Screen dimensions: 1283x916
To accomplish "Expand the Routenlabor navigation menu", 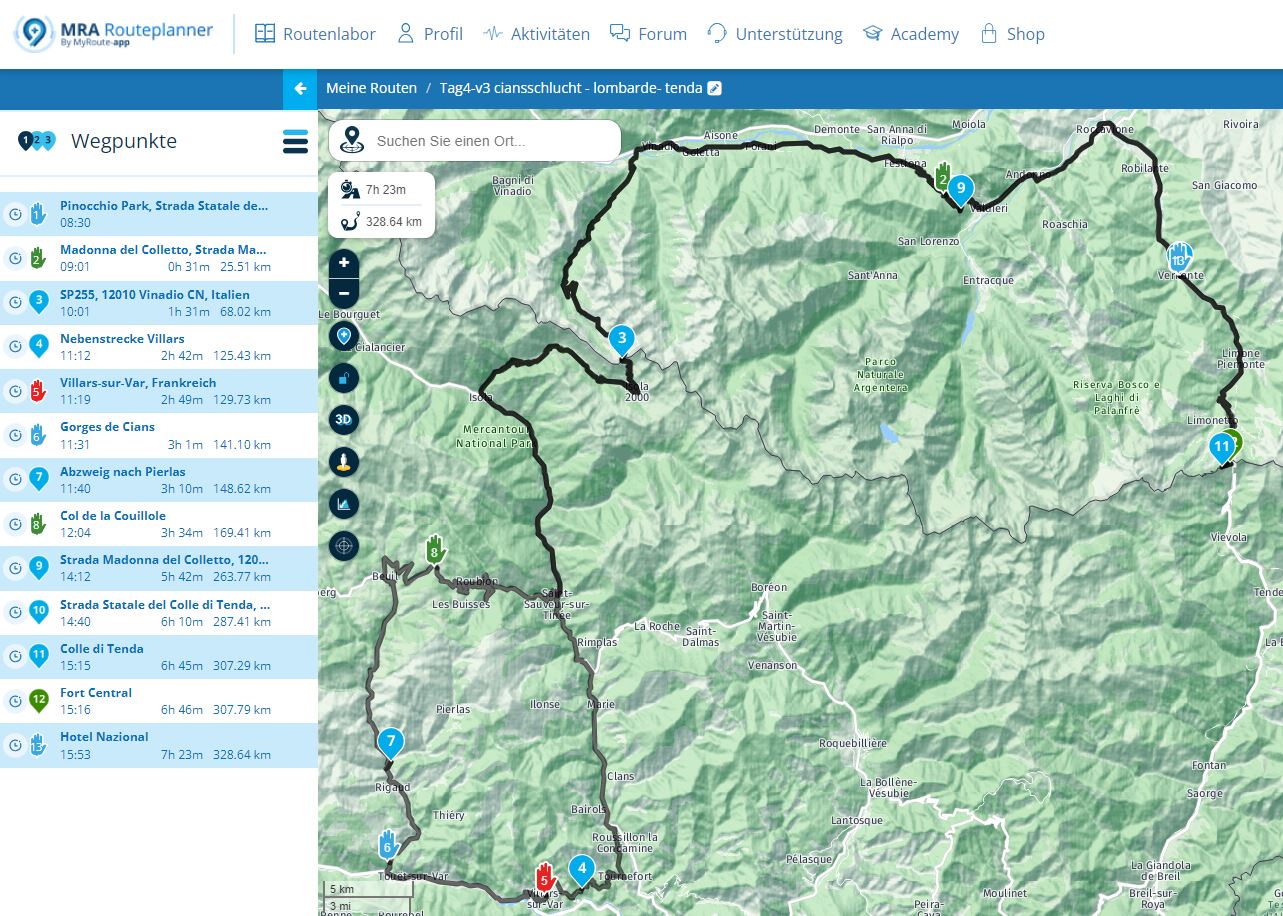I will click(315, 34).
